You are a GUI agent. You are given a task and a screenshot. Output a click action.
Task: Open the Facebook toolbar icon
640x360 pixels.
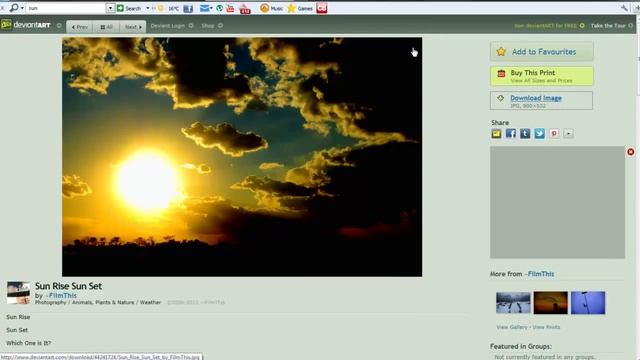pyautogui.click(x=188, y=8)
